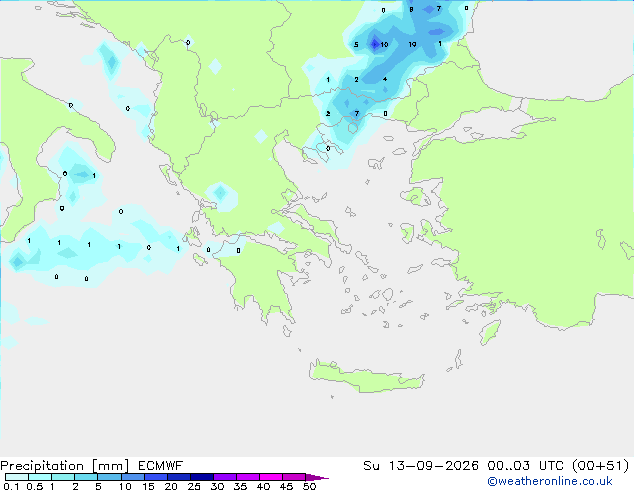Viewport: 634px width, 490px height.
Task: Click the 19 precipitation value on map
Action: (412, 44)
